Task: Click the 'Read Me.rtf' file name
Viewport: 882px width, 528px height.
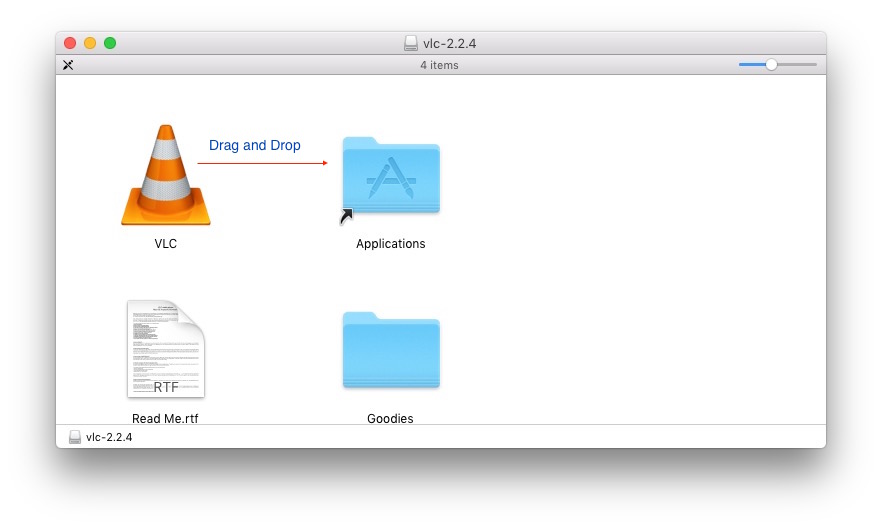Action: (165, 418)
